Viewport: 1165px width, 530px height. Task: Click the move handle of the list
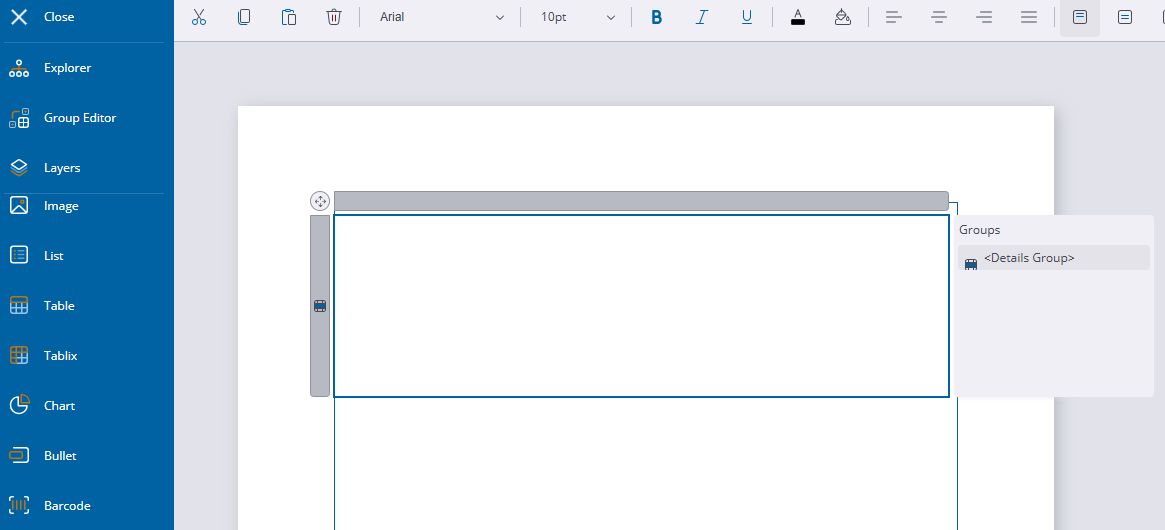[320, 201]
